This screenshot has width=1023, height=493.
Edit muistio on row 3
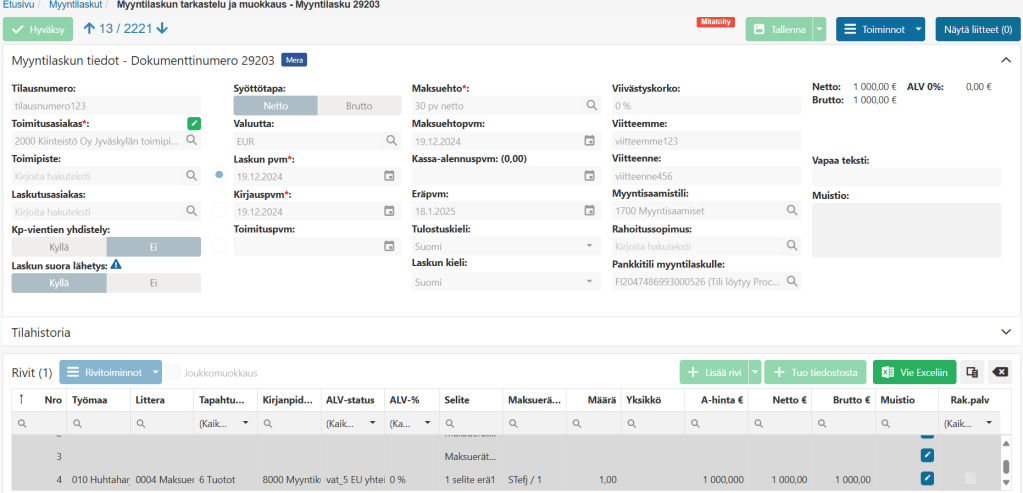pos(927,455)
